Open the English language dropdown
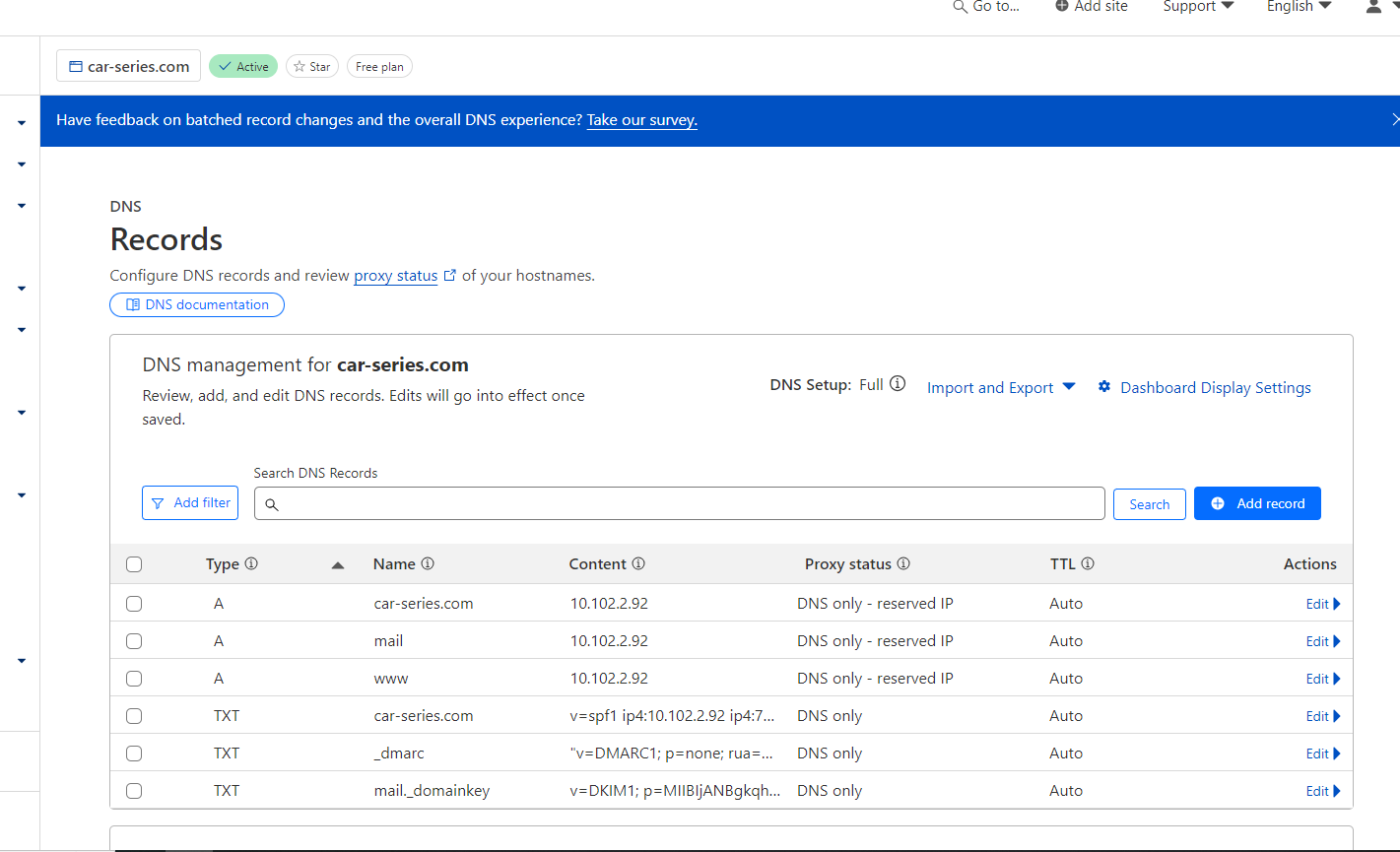The image size is (1400, 852). point(1299,7)
